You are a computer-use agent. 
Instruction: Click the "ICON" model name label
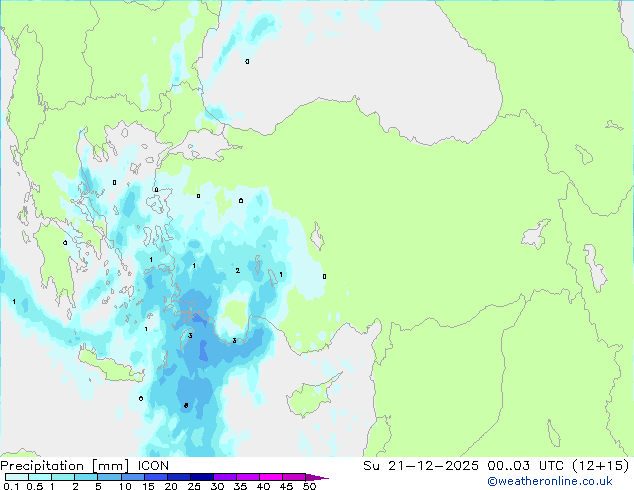pyautogui.click(x=153, y=466)
